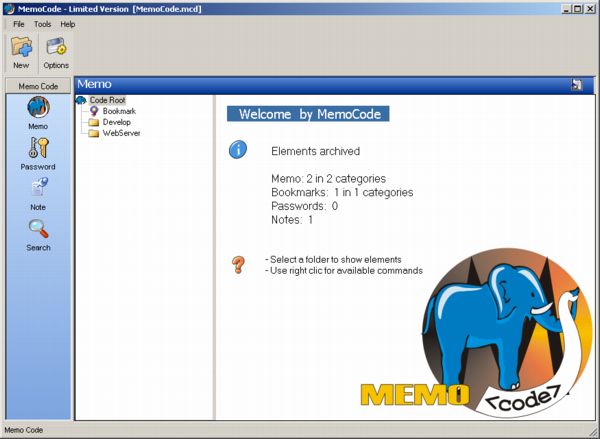Screen dimensions: 600x439
Task: Click the blue info icon
Action: pos(238,150)
